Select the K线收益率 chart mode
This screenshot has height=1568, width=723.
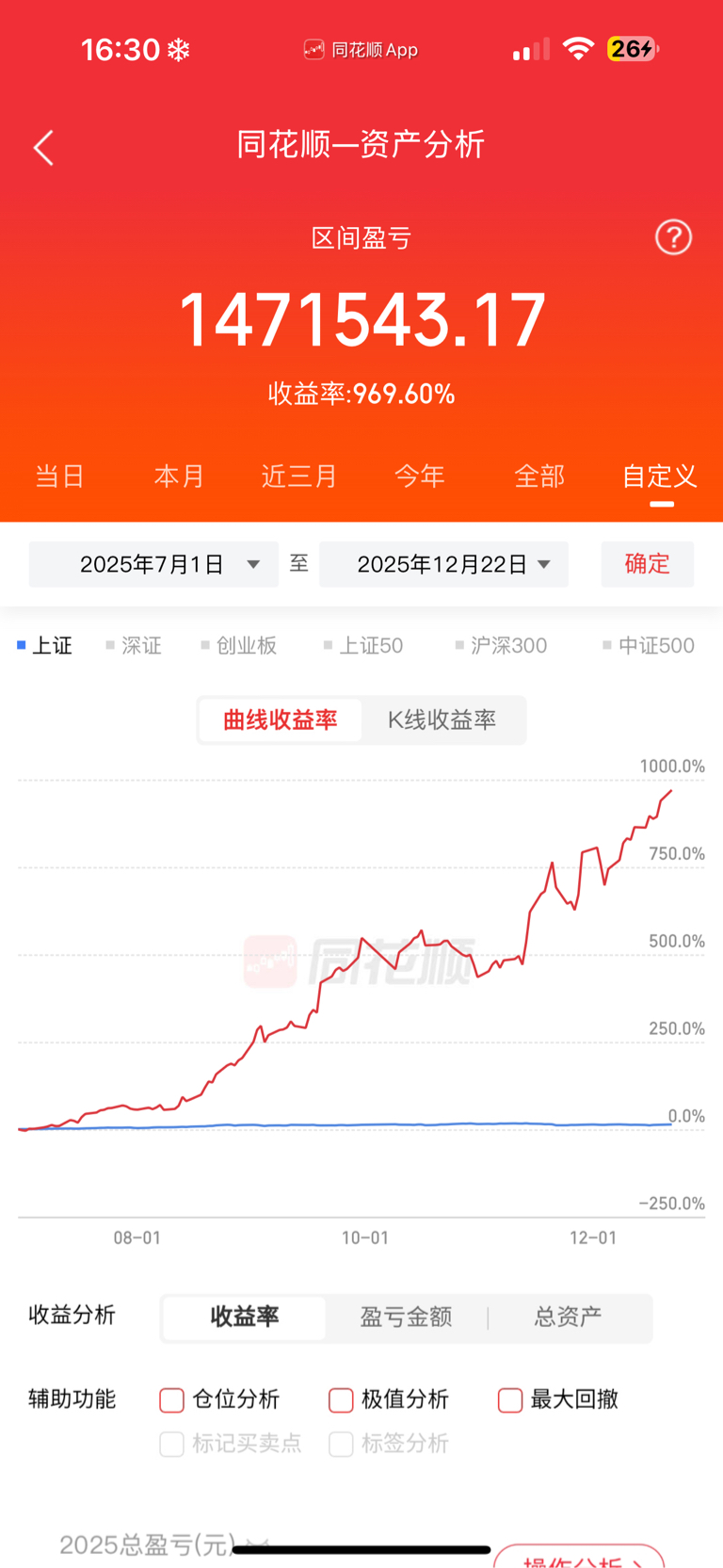tap(442, 720)
